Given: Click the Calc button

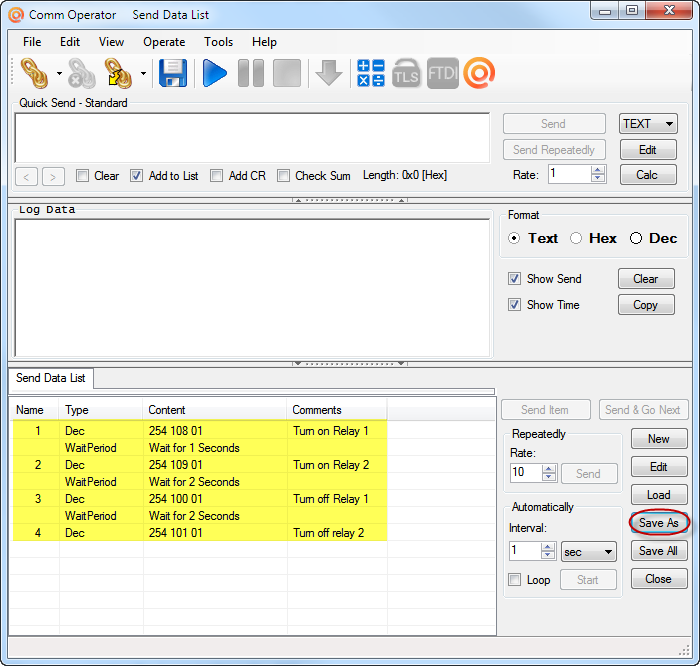Looking at the screenshot, I should point(648,175).
